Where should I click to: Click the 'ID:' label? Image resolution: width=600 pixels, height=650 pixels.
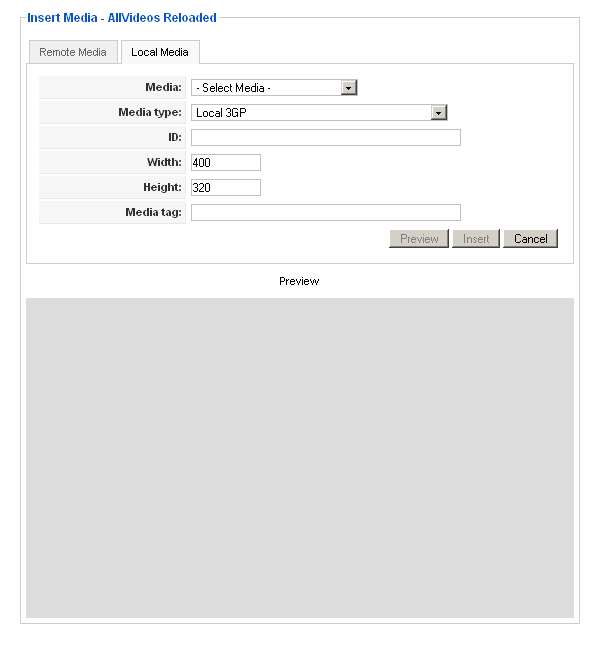[175, 137]
